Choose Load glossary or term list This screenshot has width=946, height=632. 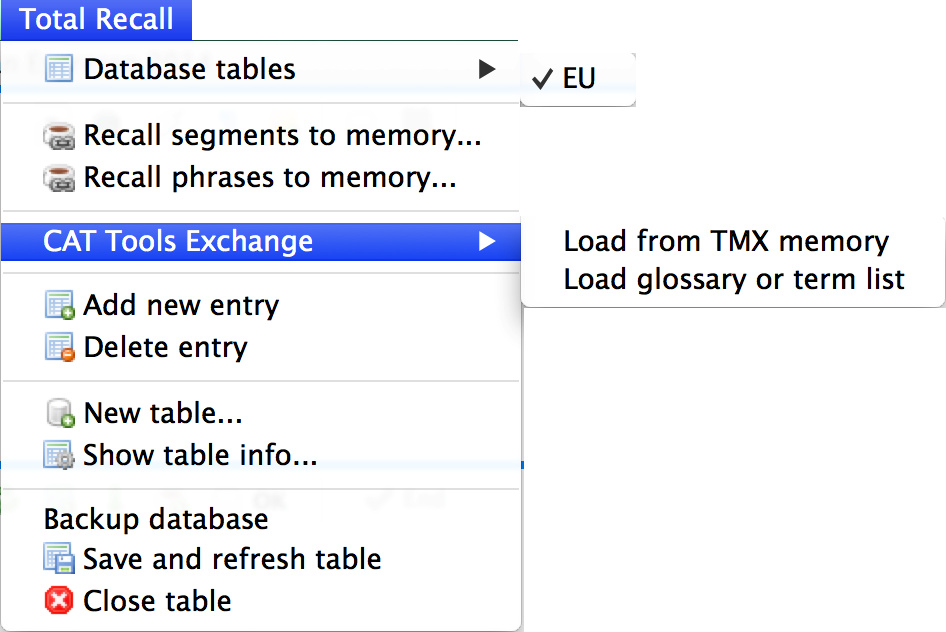(733, 279)
